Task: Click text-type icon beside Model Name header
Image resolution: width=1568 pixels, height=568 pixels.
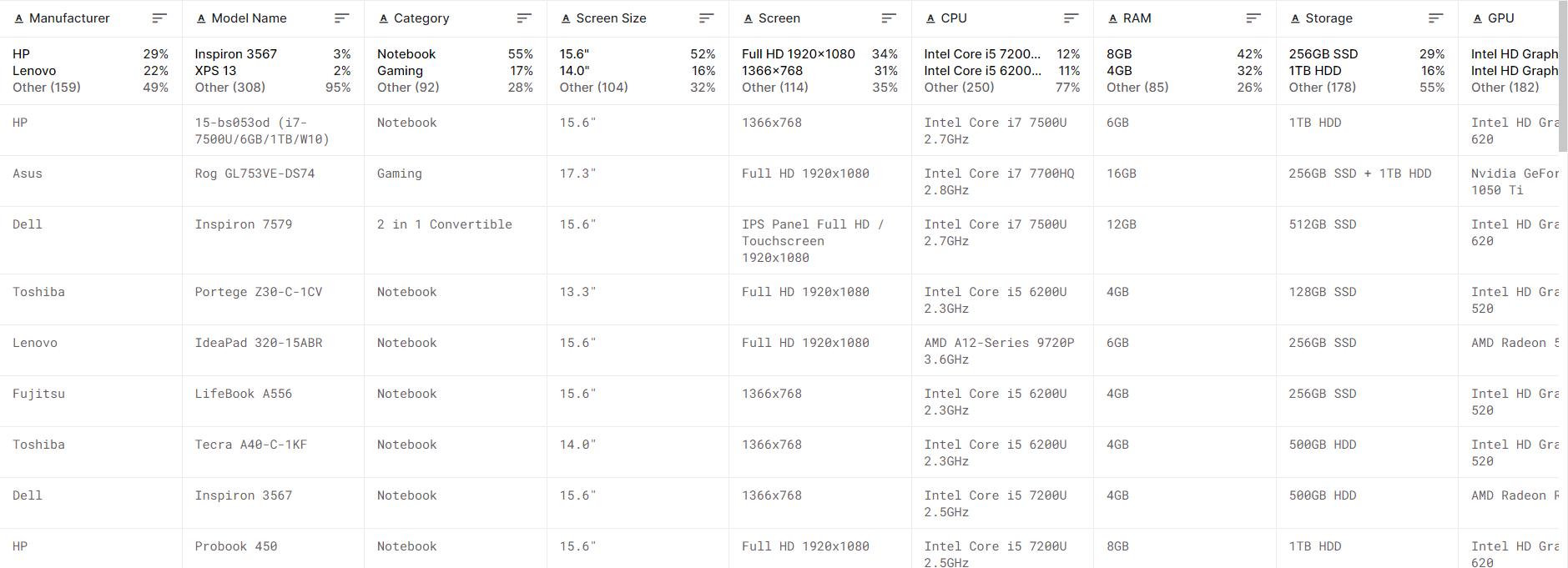Action: (x=201, y=18)
